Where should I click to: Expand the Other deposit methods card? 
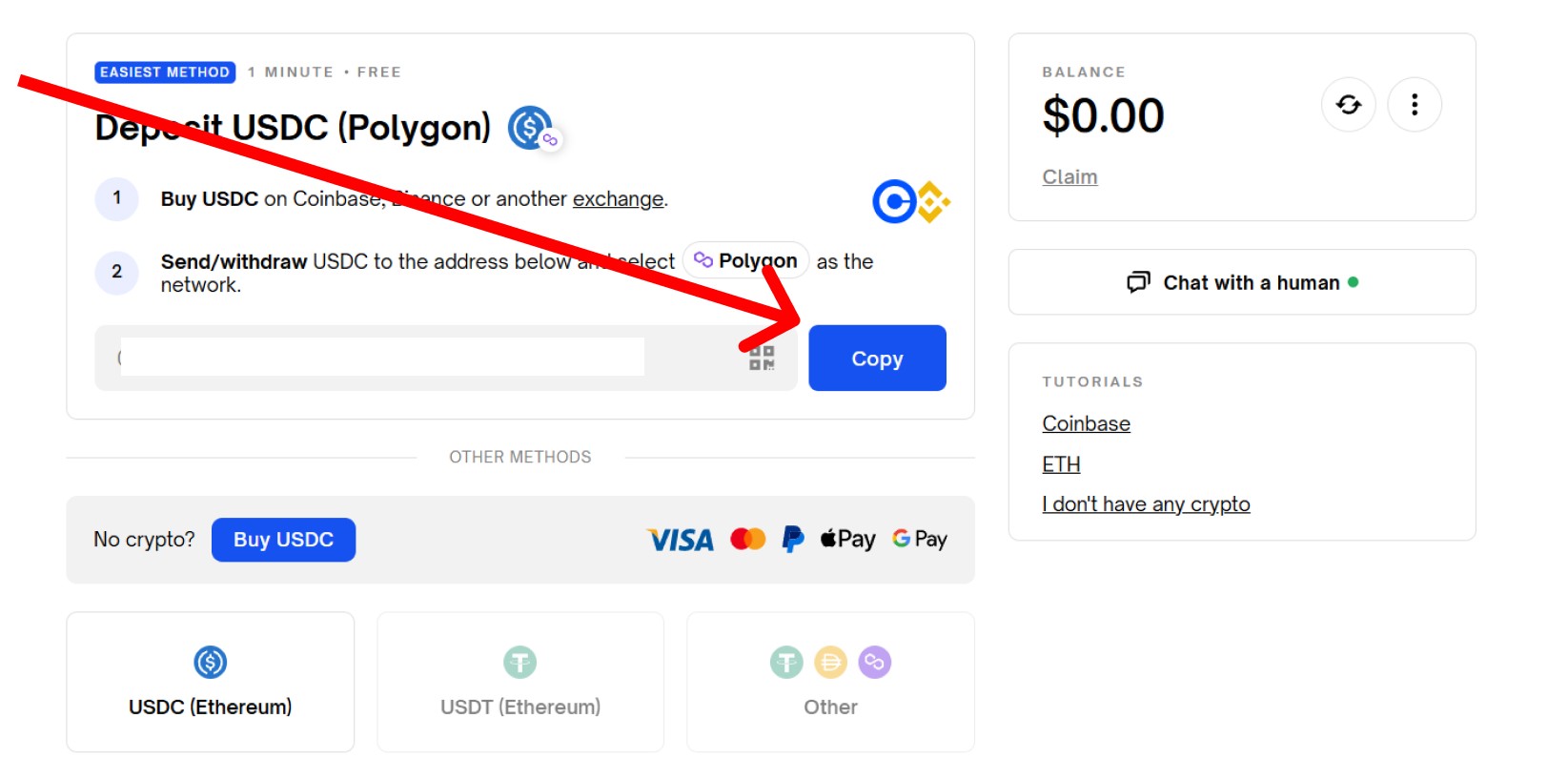coord(830,682)
